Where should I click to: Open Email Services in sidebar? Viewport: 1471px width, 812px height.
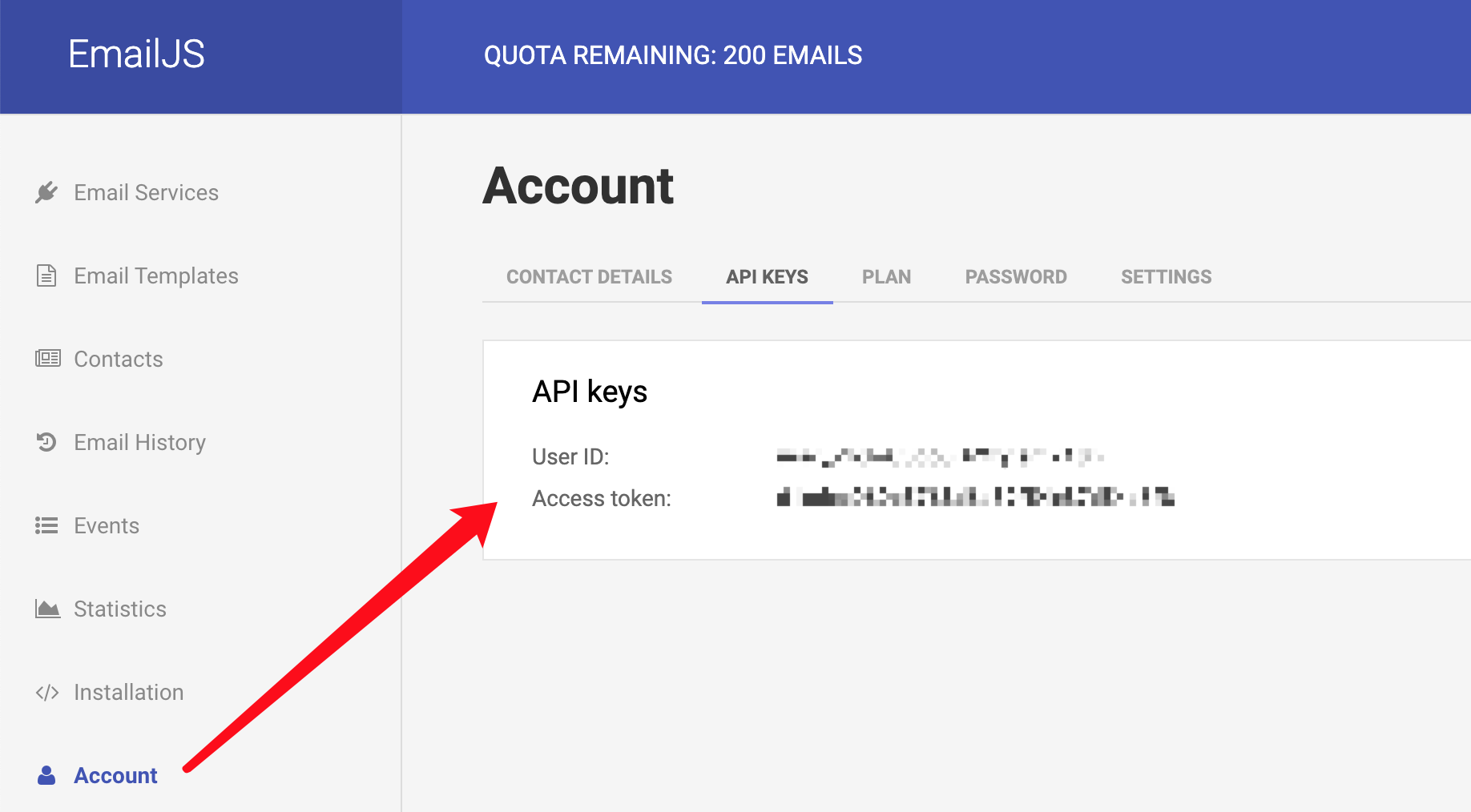pyautogui.click(x=146, y=192)
